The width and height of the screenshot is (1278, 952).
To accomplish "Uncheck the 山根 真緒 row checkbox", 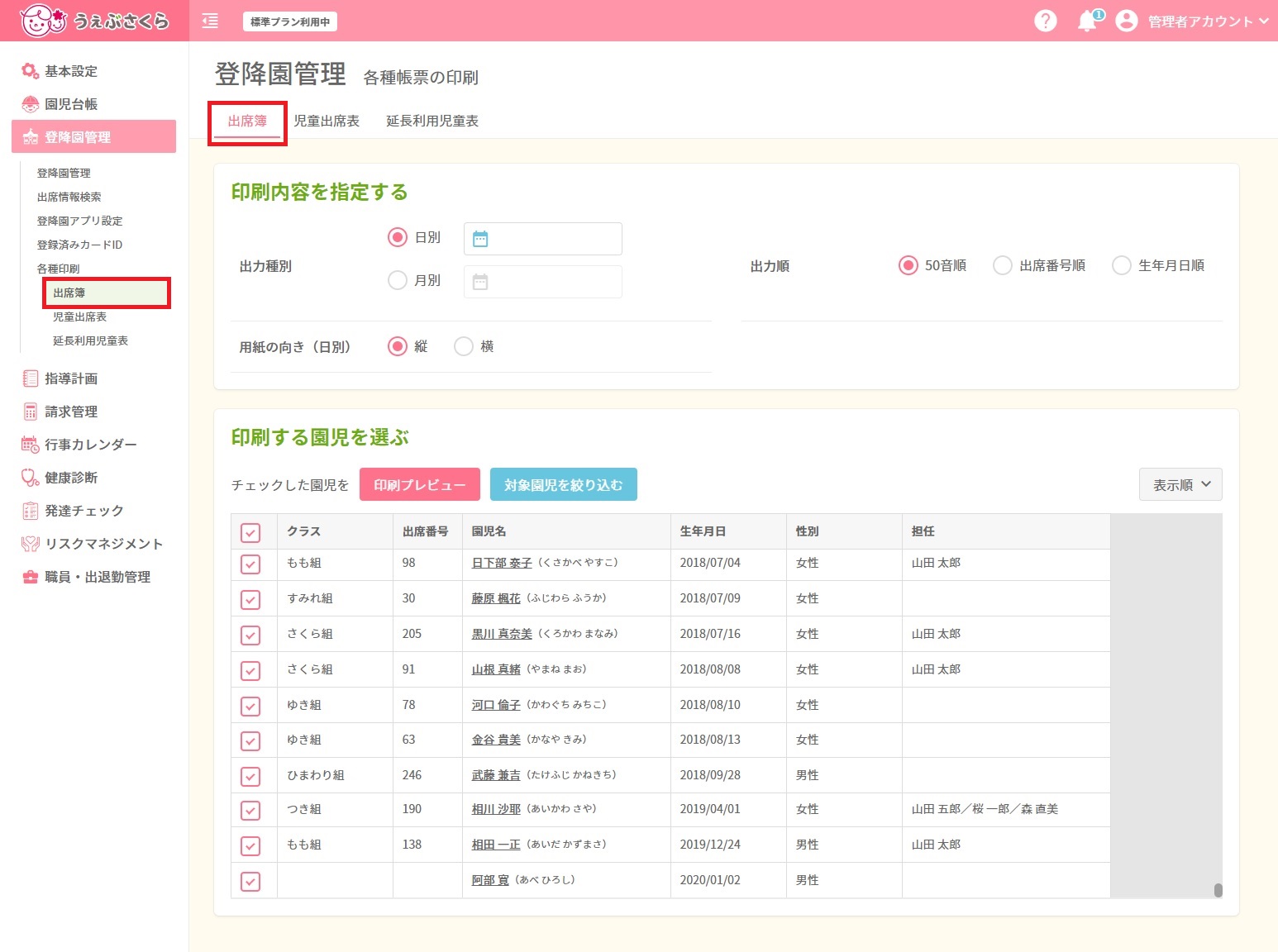I will [x=250, y=671].
